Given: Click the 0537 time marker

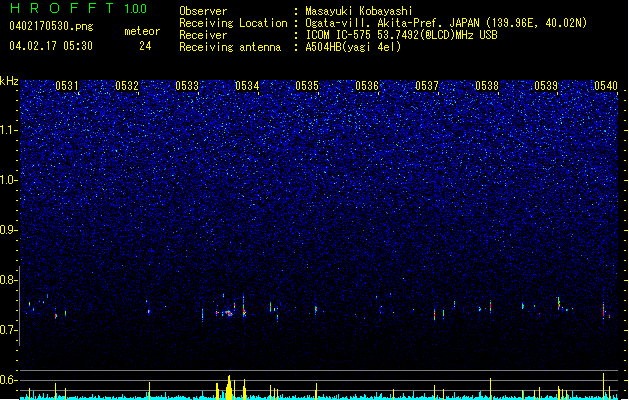Looking at the screenshot, I should click(427, 86).
